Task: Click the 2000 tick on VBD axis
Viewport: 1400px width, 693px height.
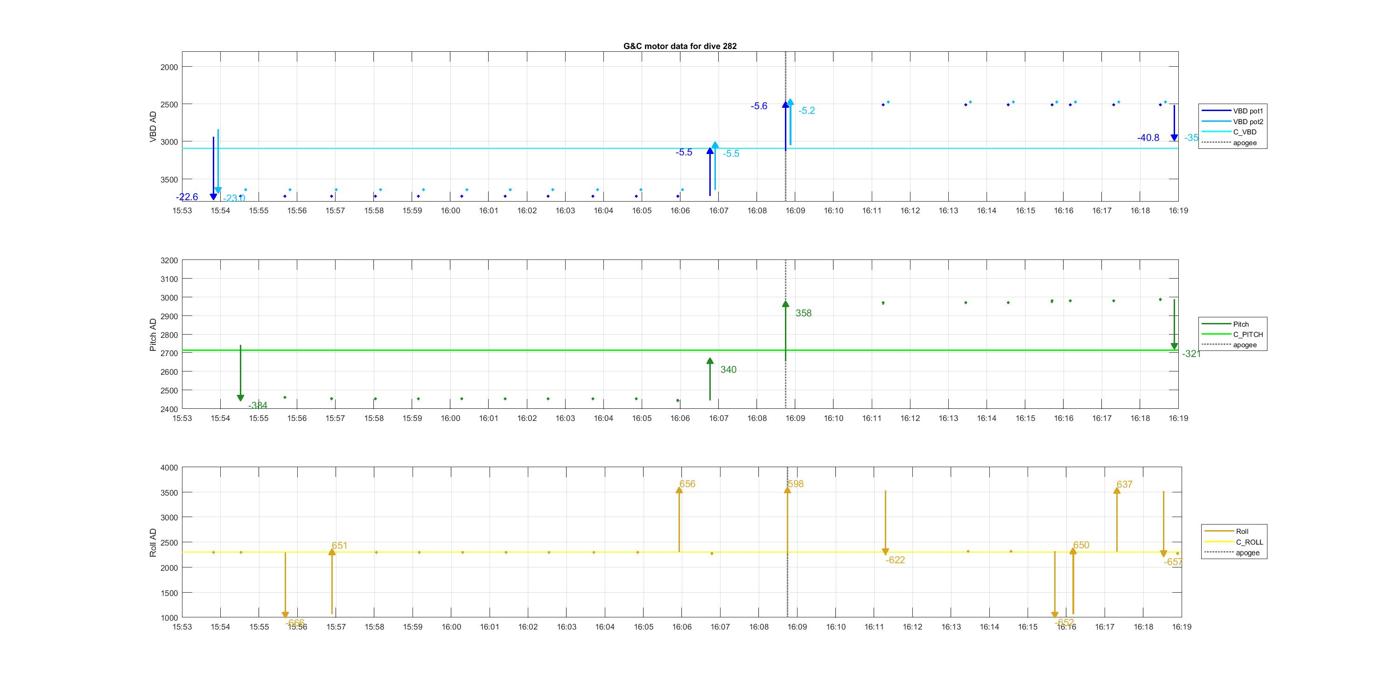Action: coord(168,67)
